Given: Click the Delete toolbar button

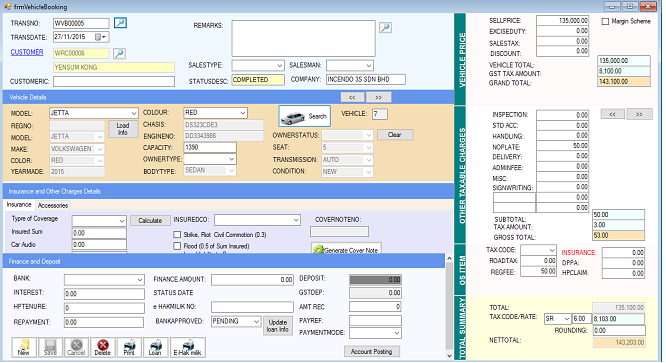Looking at the screenshot, I should pyautogui.click(x=103, y=347).
